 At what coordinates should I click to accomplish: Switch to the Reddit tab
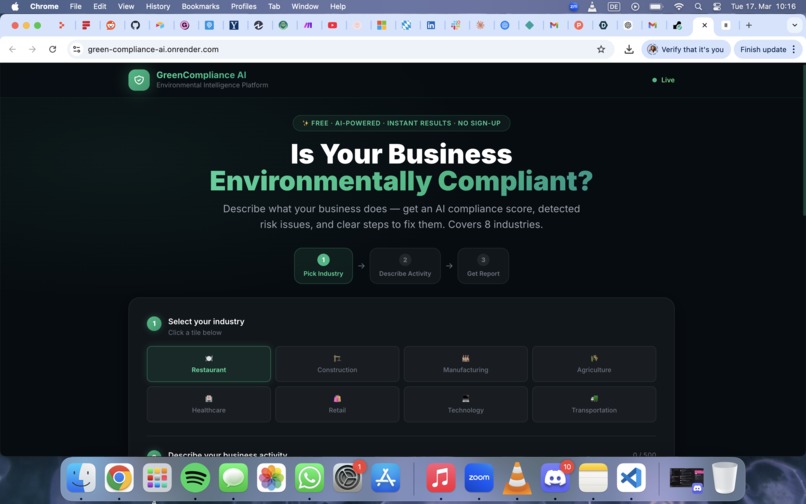111,25
